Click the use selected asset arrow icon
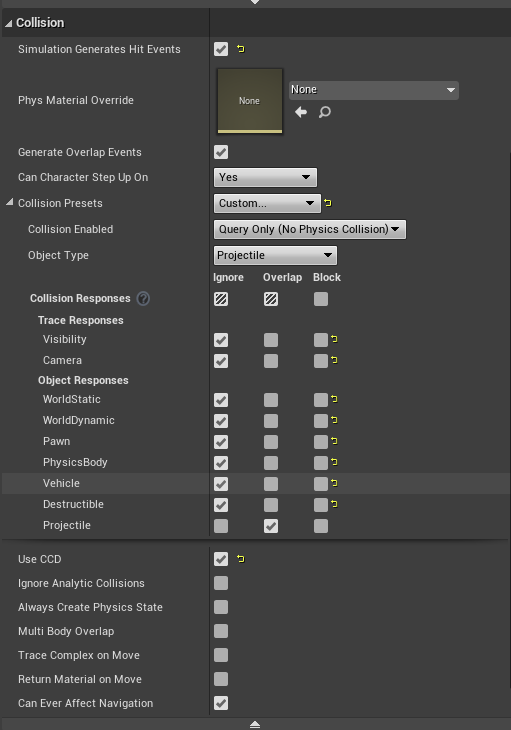The image size is (511, 730). click(x=301, y=112)
